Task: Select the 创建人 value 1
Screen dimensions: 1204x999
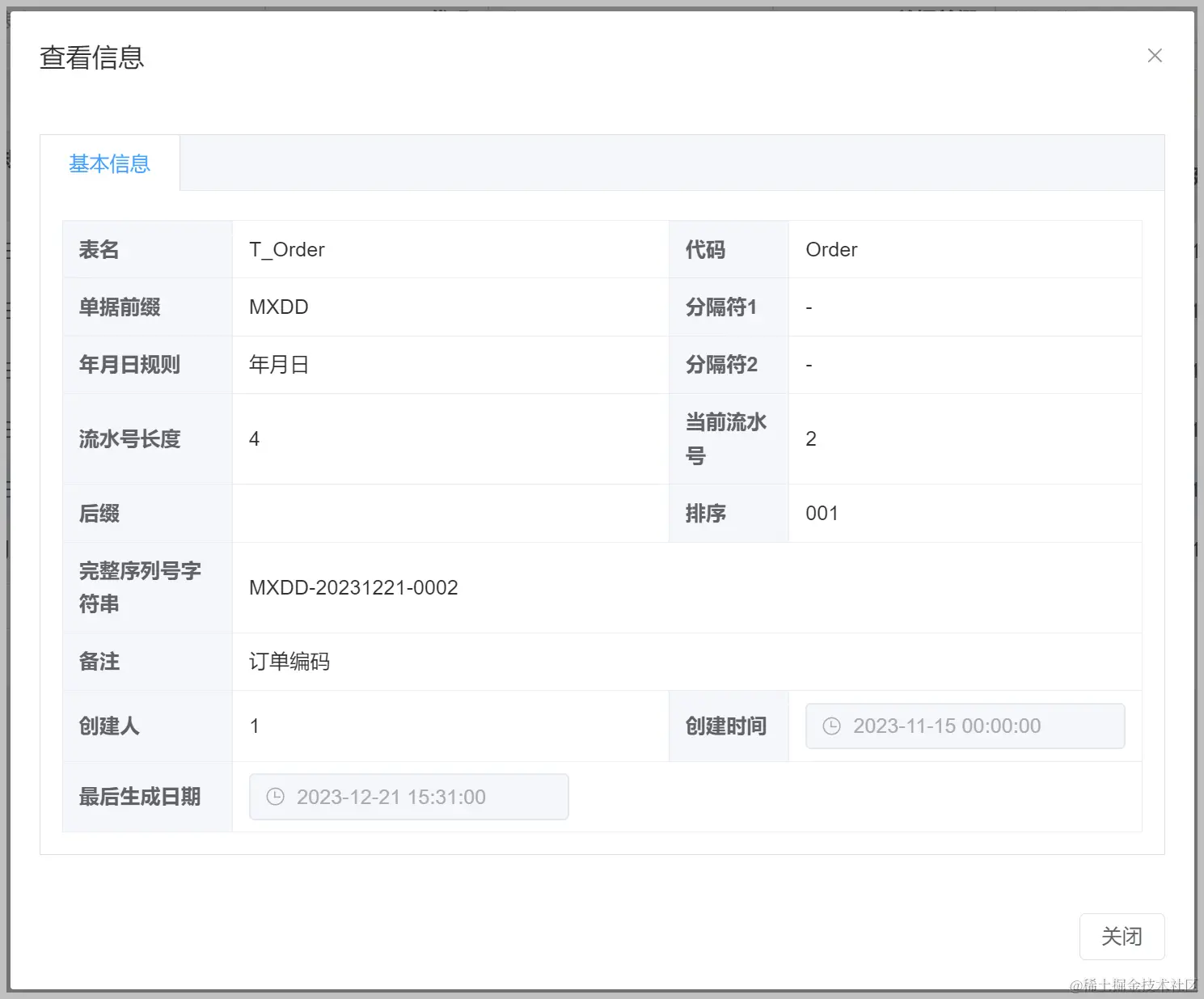Action: tap(254, 726)
